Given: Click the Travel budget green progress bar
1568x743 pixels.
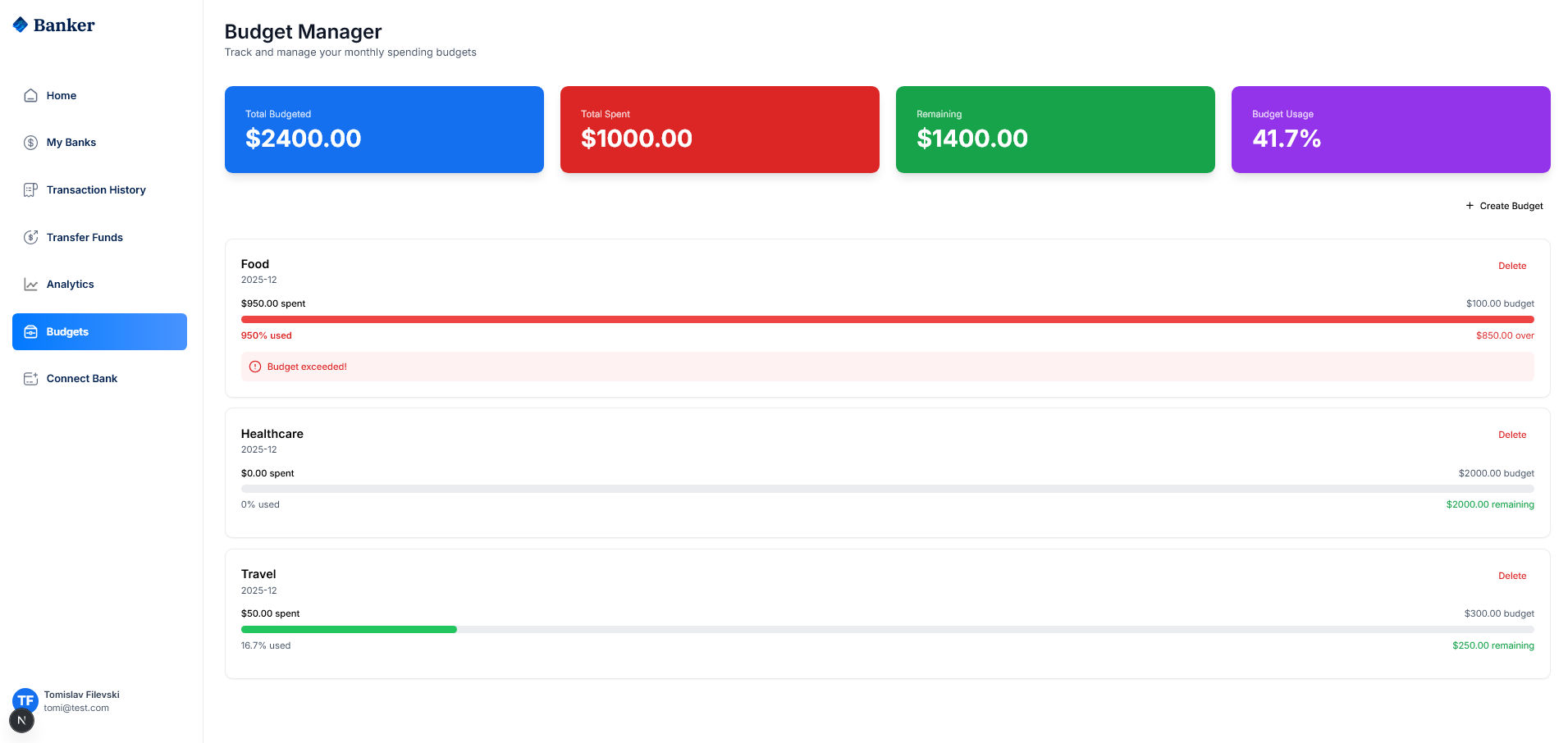Looking at the screenshot, I should (349, 630).
